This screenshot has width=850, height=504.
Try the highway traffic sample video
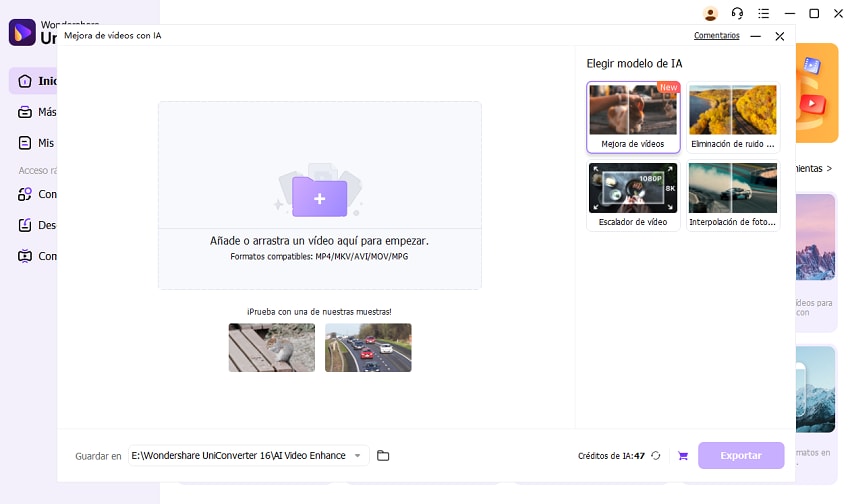tap(368, 347)
